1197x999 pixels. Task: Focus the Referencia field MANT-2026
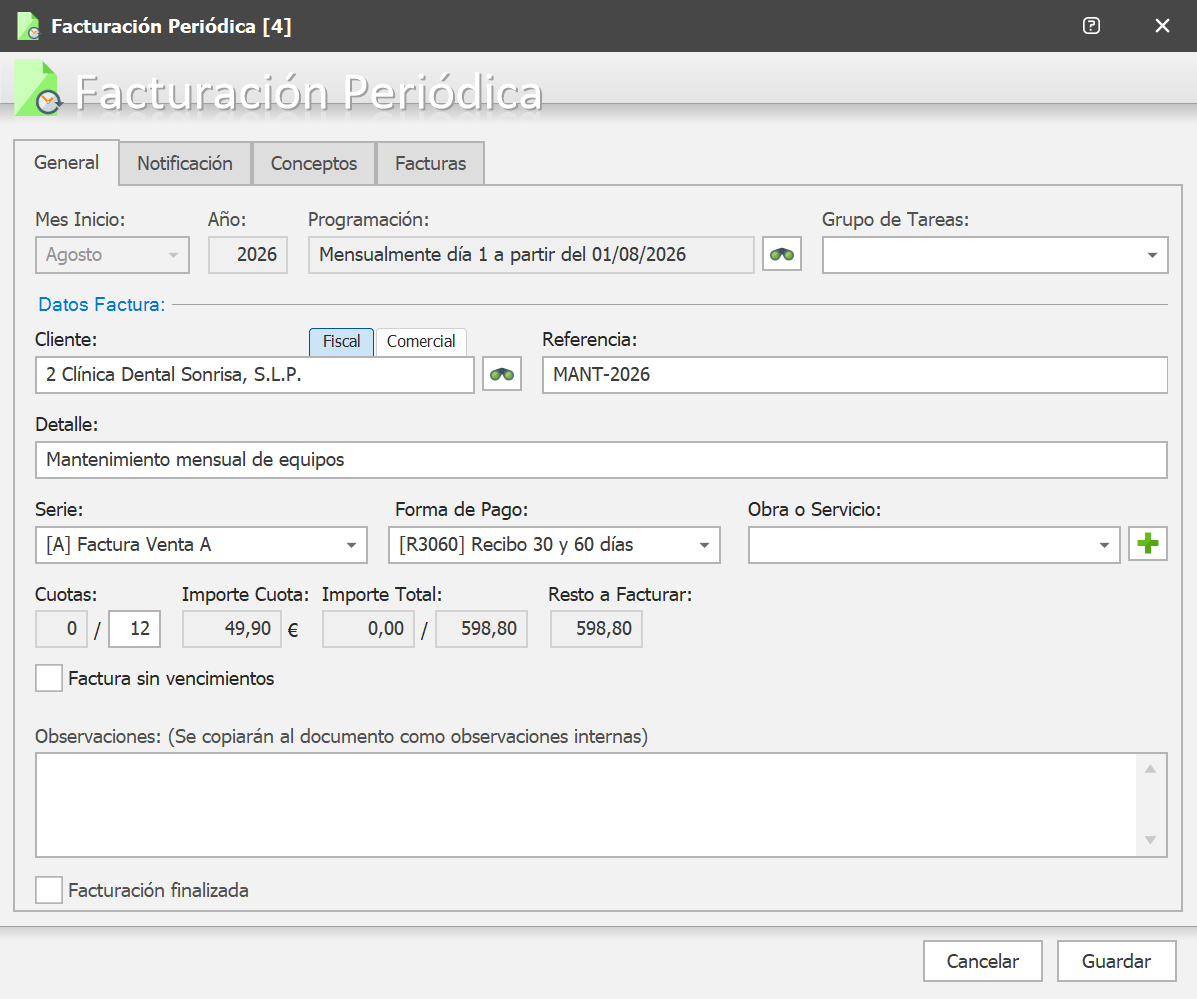[x=855, y=375]
